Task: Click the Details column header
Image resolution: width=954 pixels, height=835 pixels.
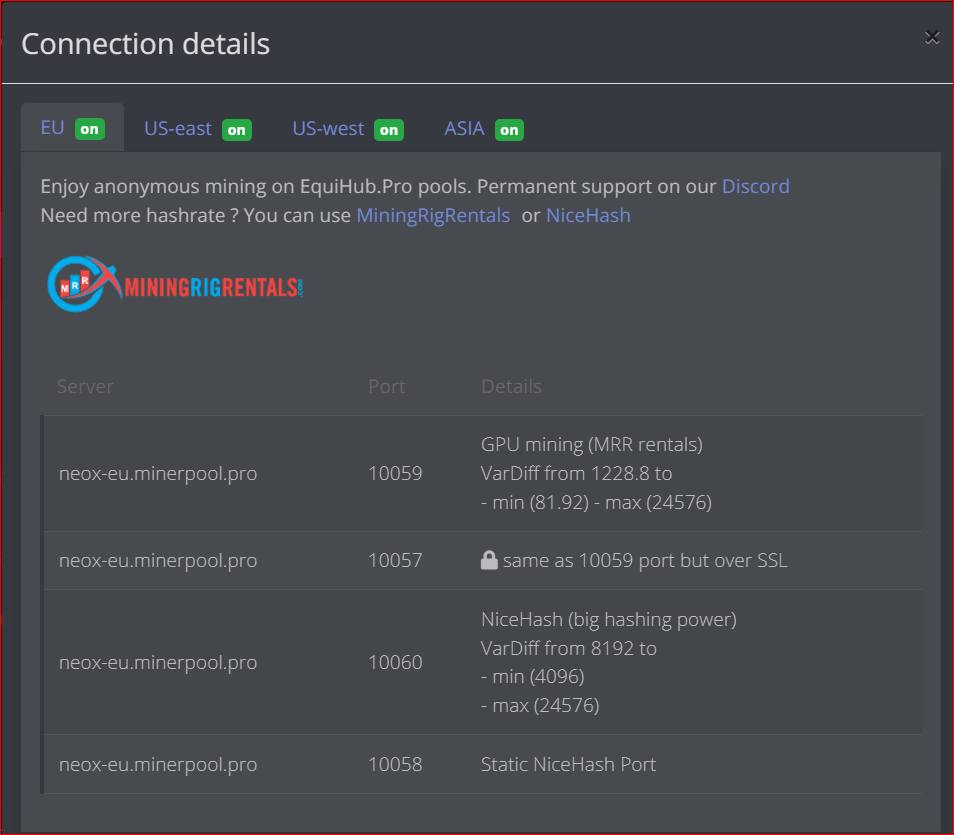Action: (511, 386)
